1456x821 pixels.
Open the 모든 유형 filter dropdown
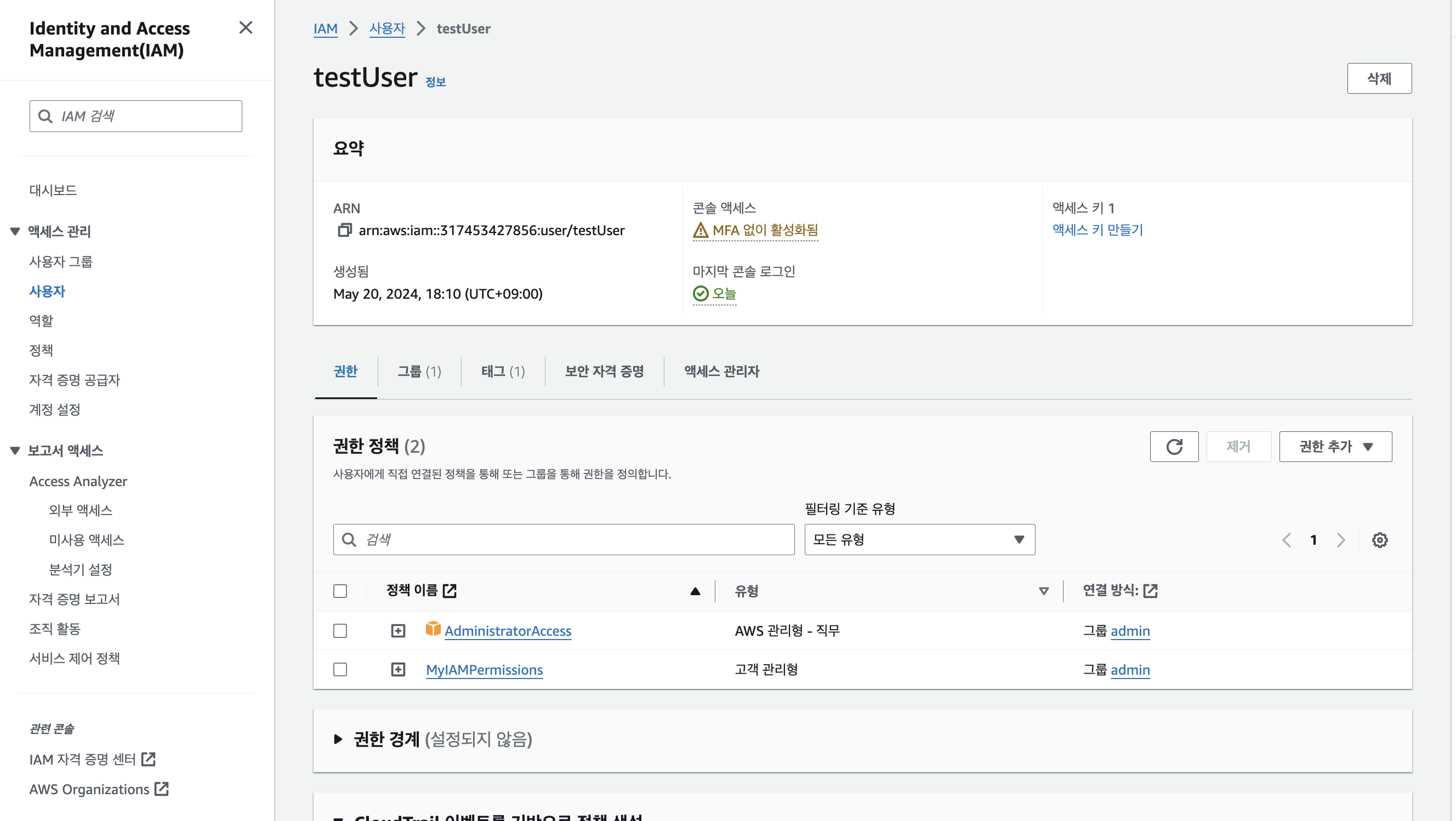tap(919, 540)
